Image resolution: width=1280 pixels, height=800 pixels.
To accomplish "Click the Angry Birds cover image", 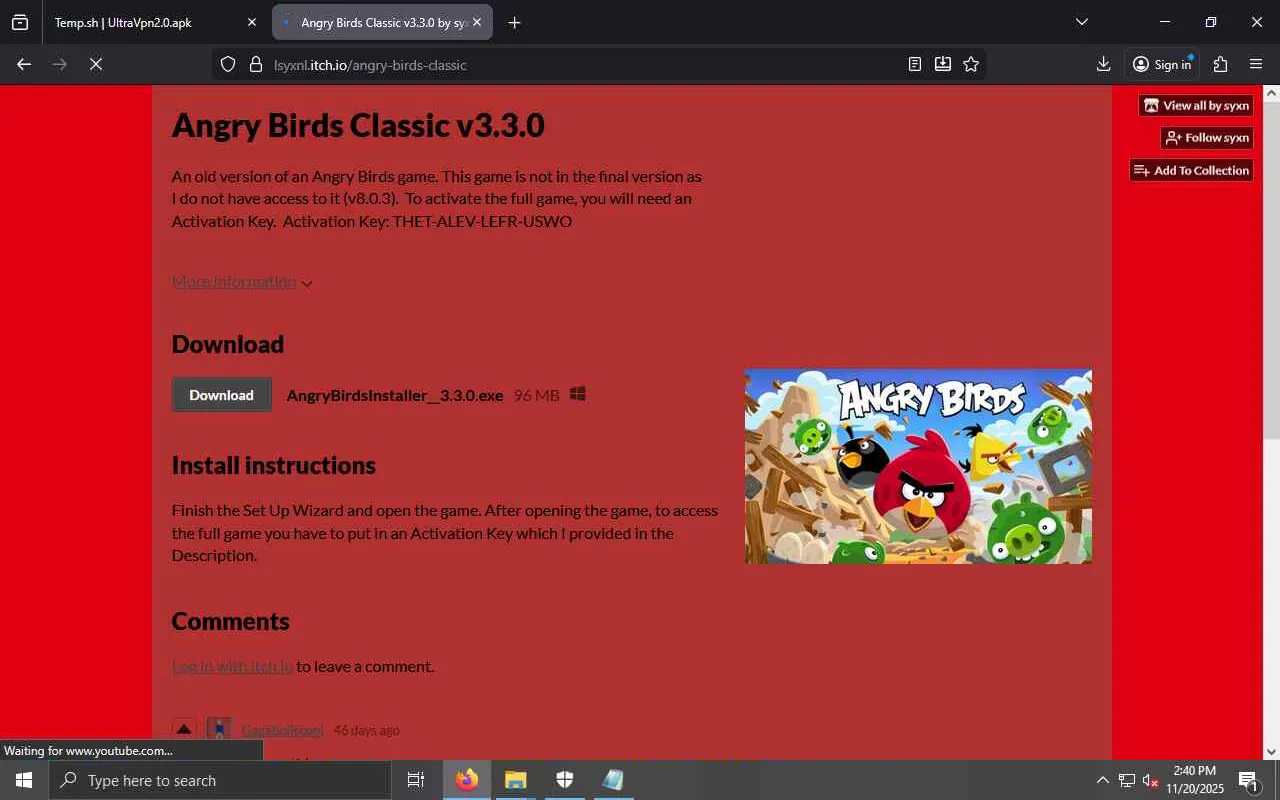I will coord(918,466).
